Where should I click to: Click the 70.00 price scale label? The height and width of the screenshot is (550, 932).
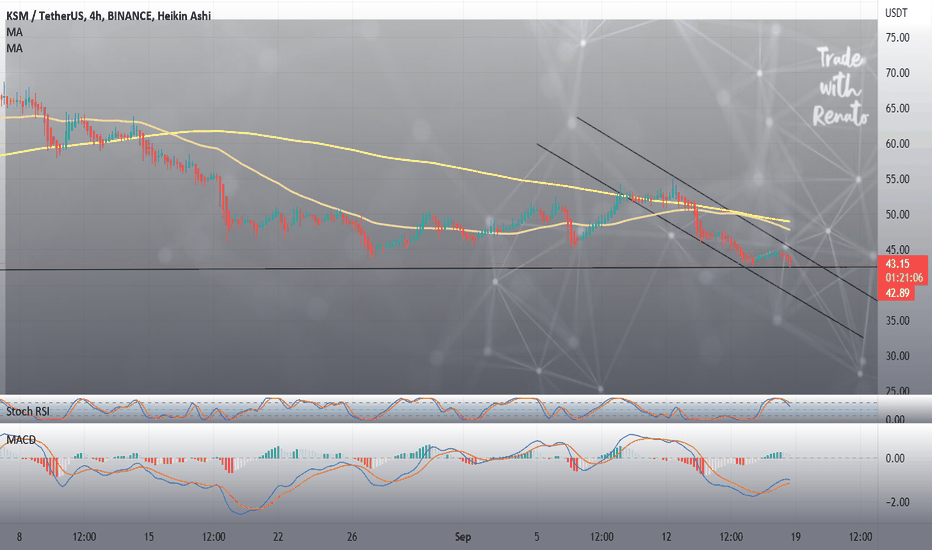(x=898, y=73)
